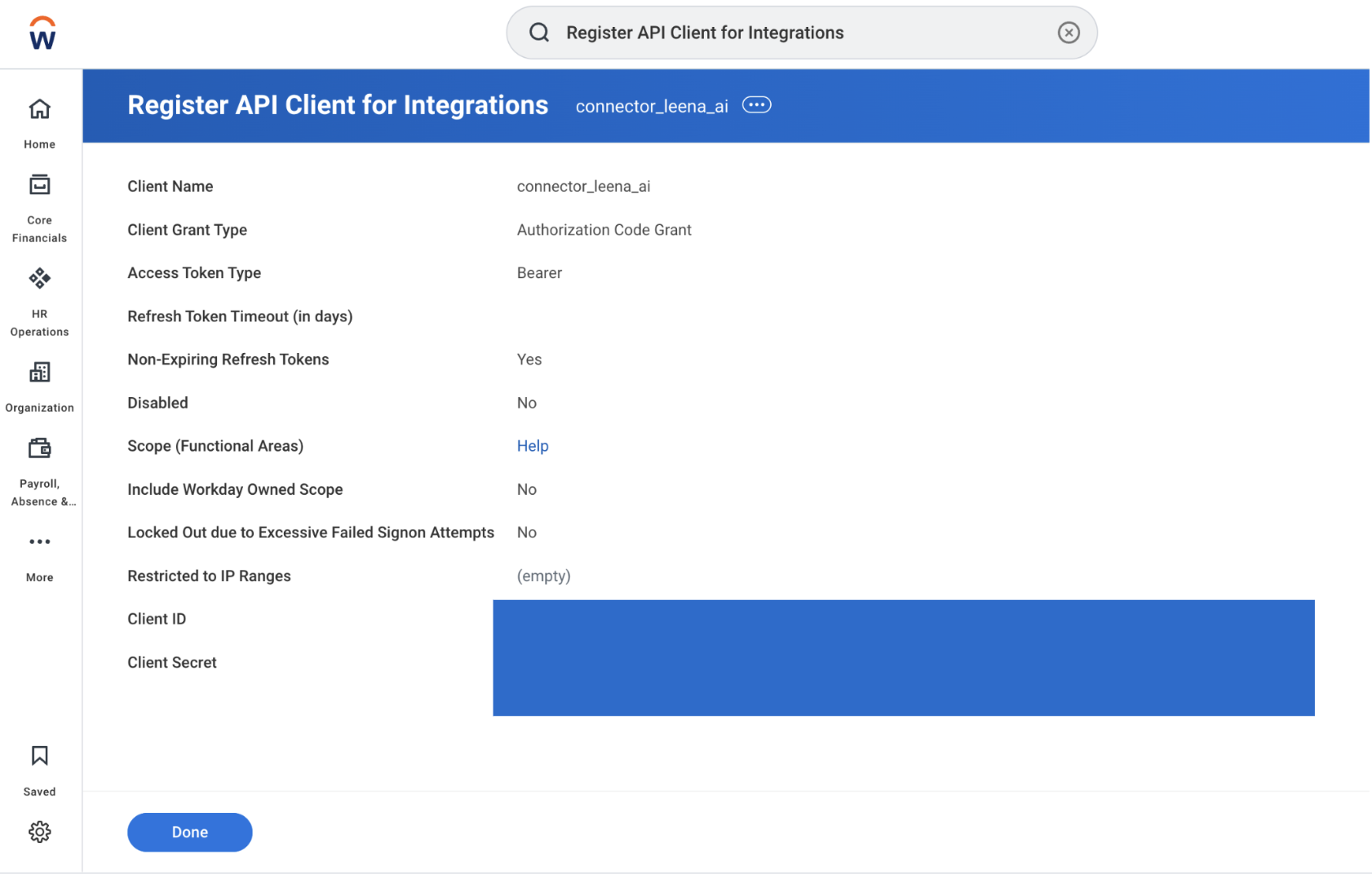1372x874 pixels.
Task: Click 'Include Workday Owned Scope' label
Action: point(235,489)
